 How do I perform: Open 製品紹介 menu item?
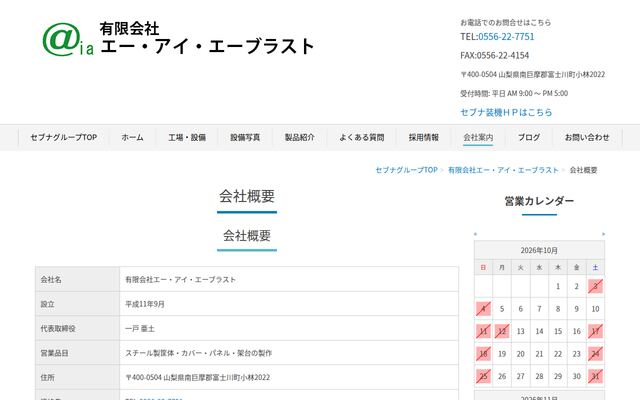coord(300,138)
